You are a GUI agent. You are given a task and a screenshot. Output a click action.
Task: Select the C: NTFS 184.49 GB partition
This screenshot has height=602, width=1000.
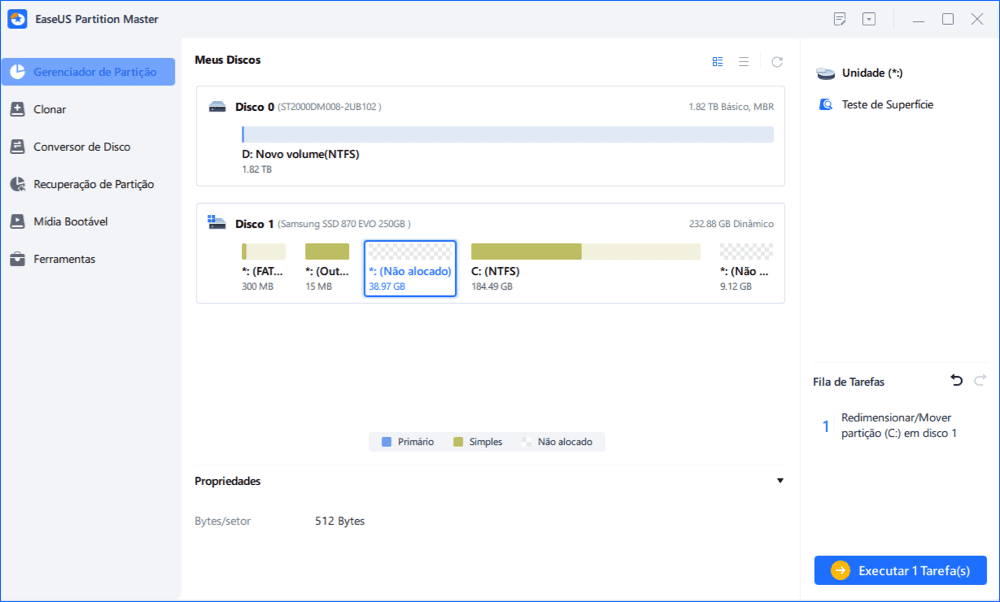point(585,268)
